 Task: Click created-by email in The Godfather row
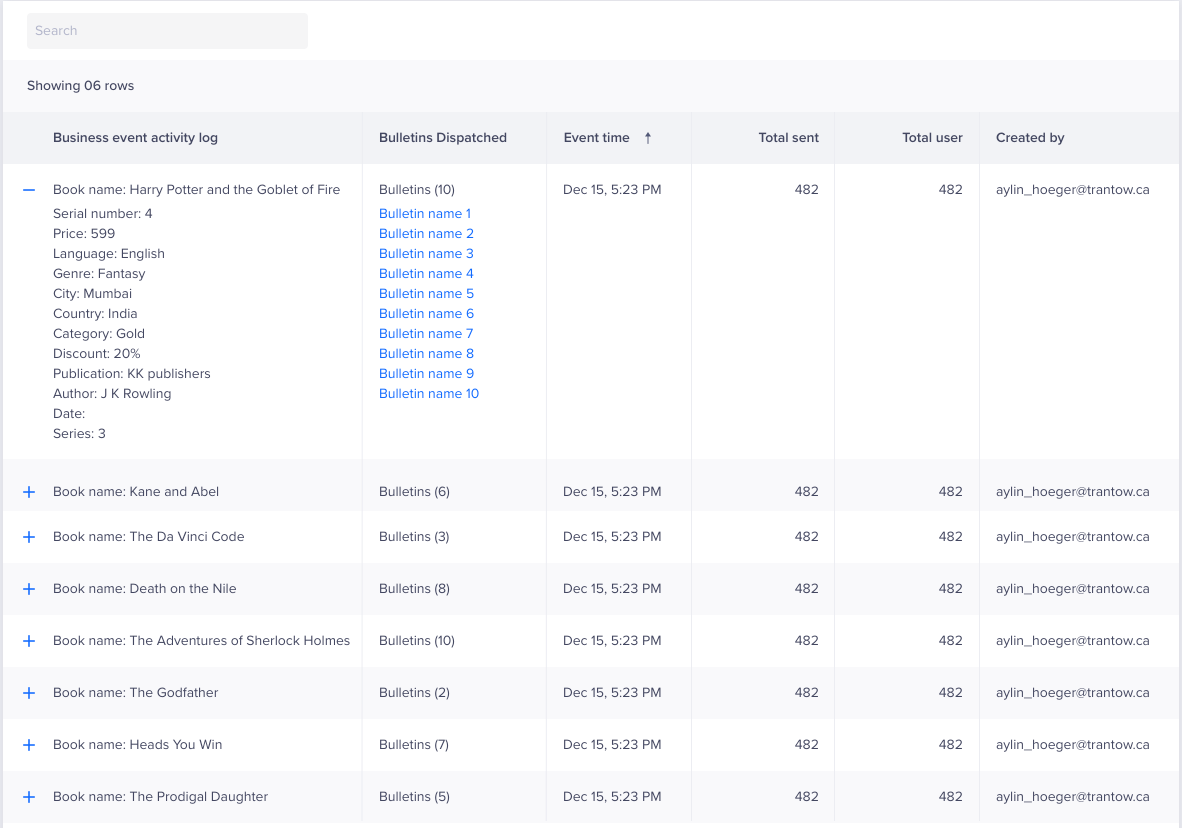click(1073, 693)
